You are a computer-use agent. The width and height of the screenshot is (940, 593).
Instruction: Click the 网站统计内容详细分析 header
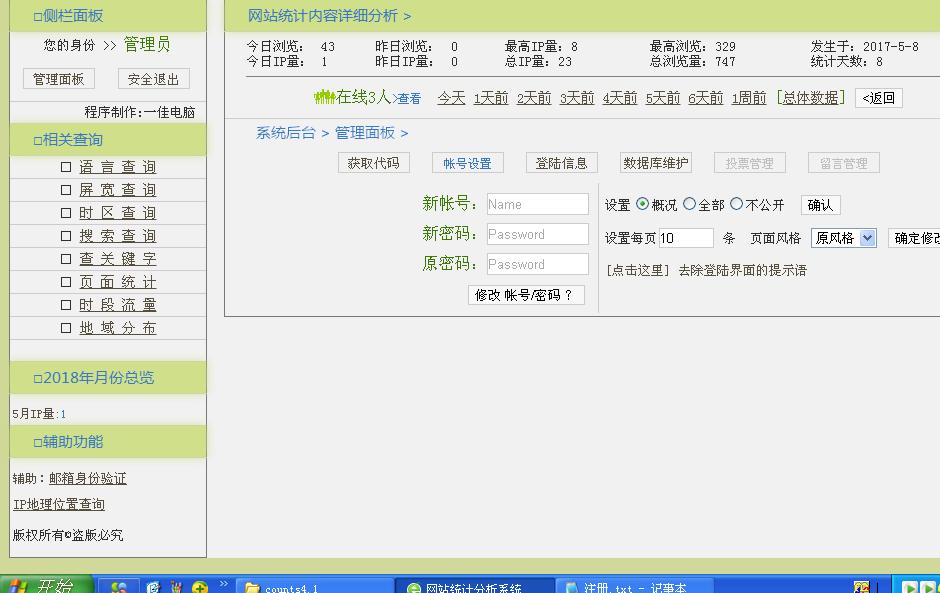point(323,16)
